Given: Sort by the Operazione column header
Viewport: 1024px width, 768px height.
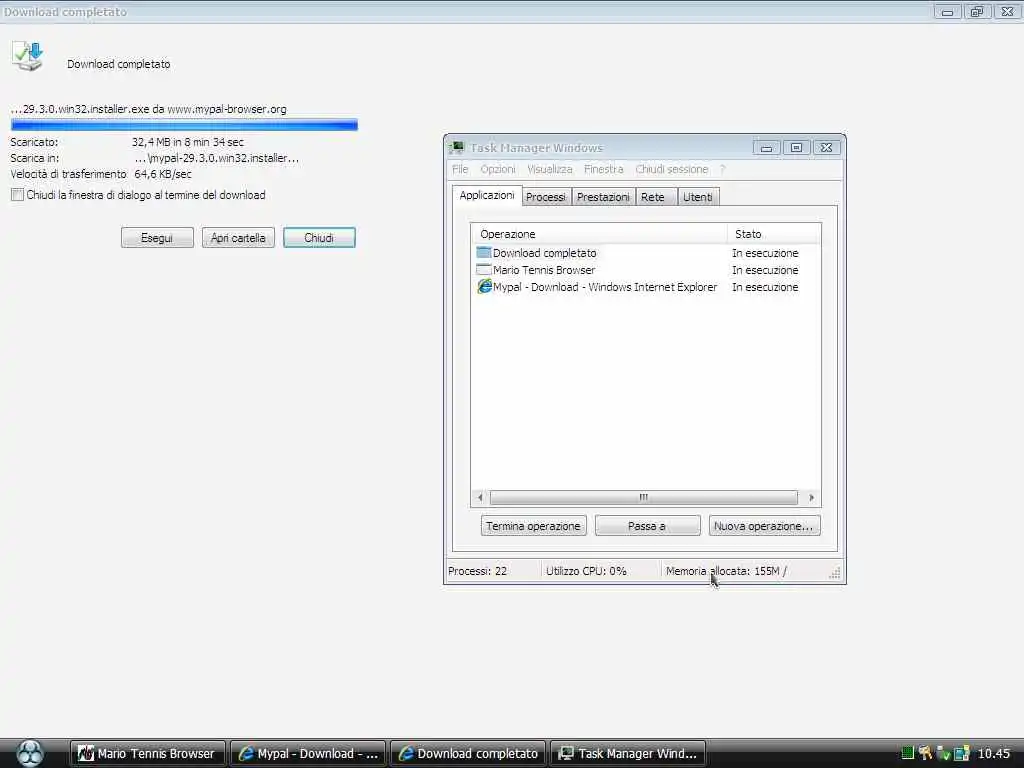Looking at the screenshot, I should [599, 234].
